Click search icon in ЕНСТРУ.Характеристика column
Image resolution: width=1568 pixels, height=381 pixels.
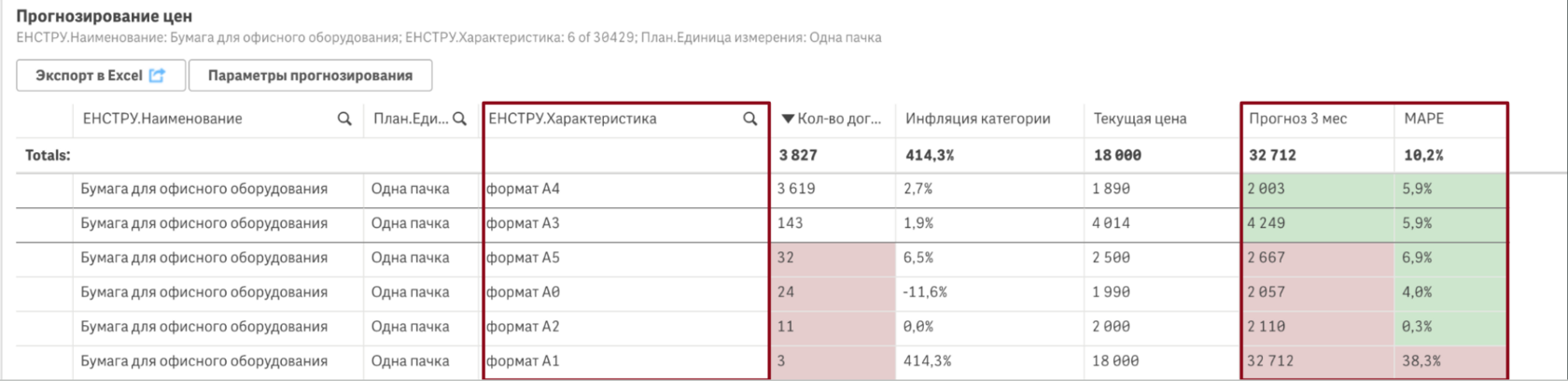749,120
